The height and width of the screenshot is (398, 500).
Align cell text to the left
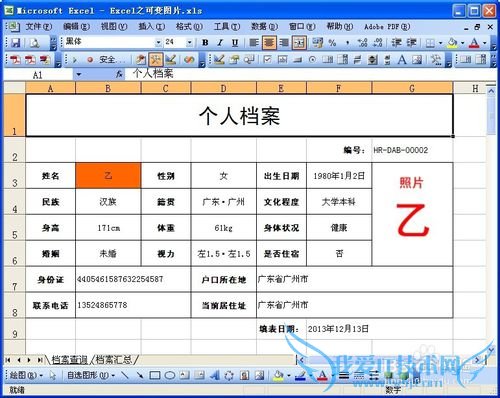254,42
